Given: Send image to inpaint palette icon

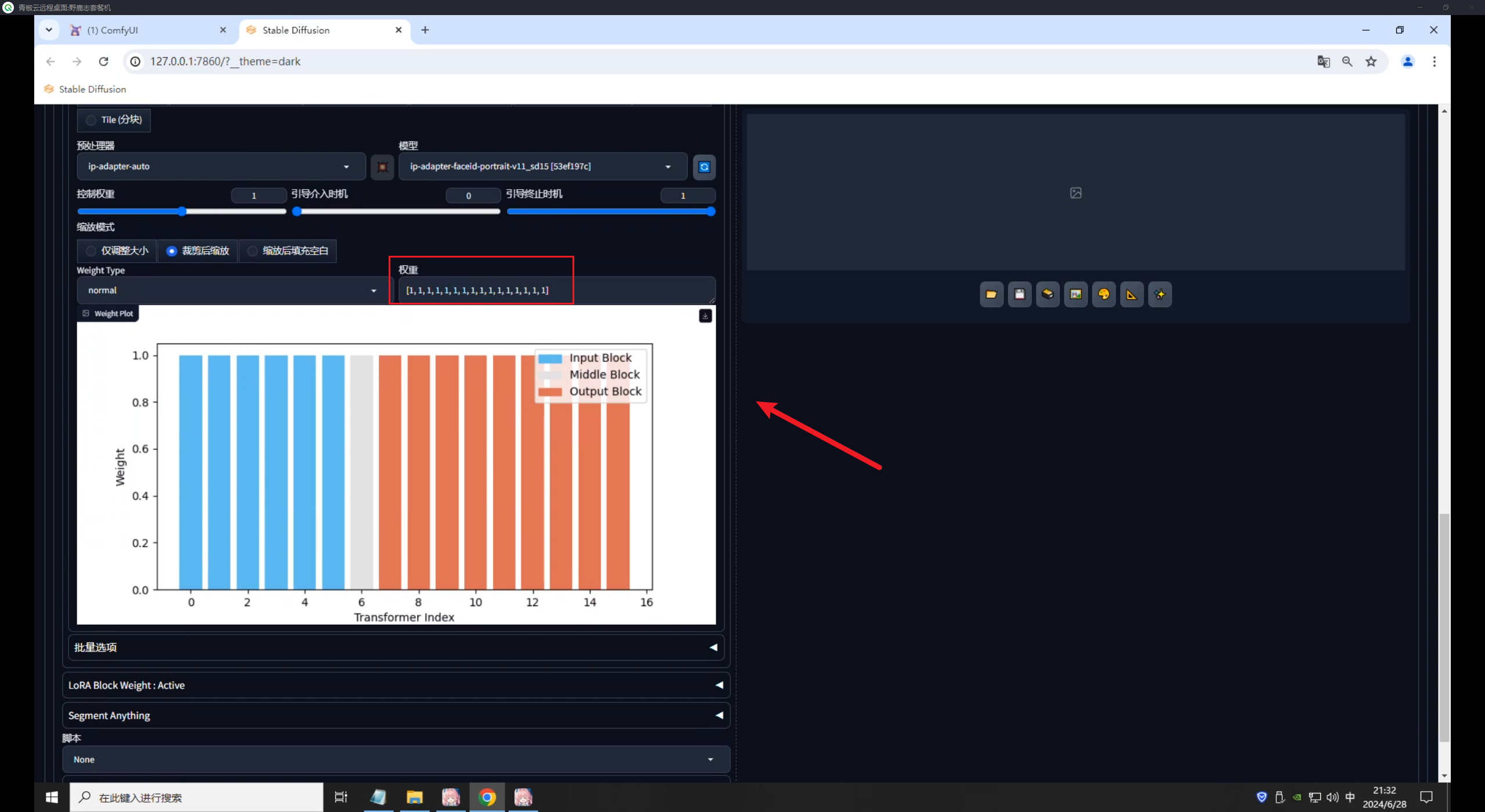Looking at the screenshot, I should click(x=1104, y=295).
